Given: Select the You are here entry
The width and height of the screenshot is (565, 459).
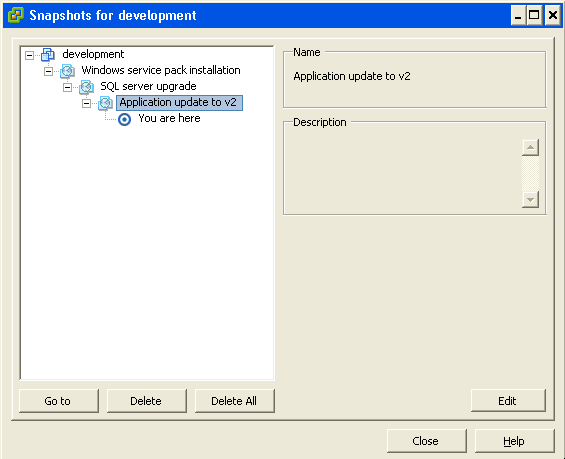Looking at the screenshot, I should [x=169, y=119].
